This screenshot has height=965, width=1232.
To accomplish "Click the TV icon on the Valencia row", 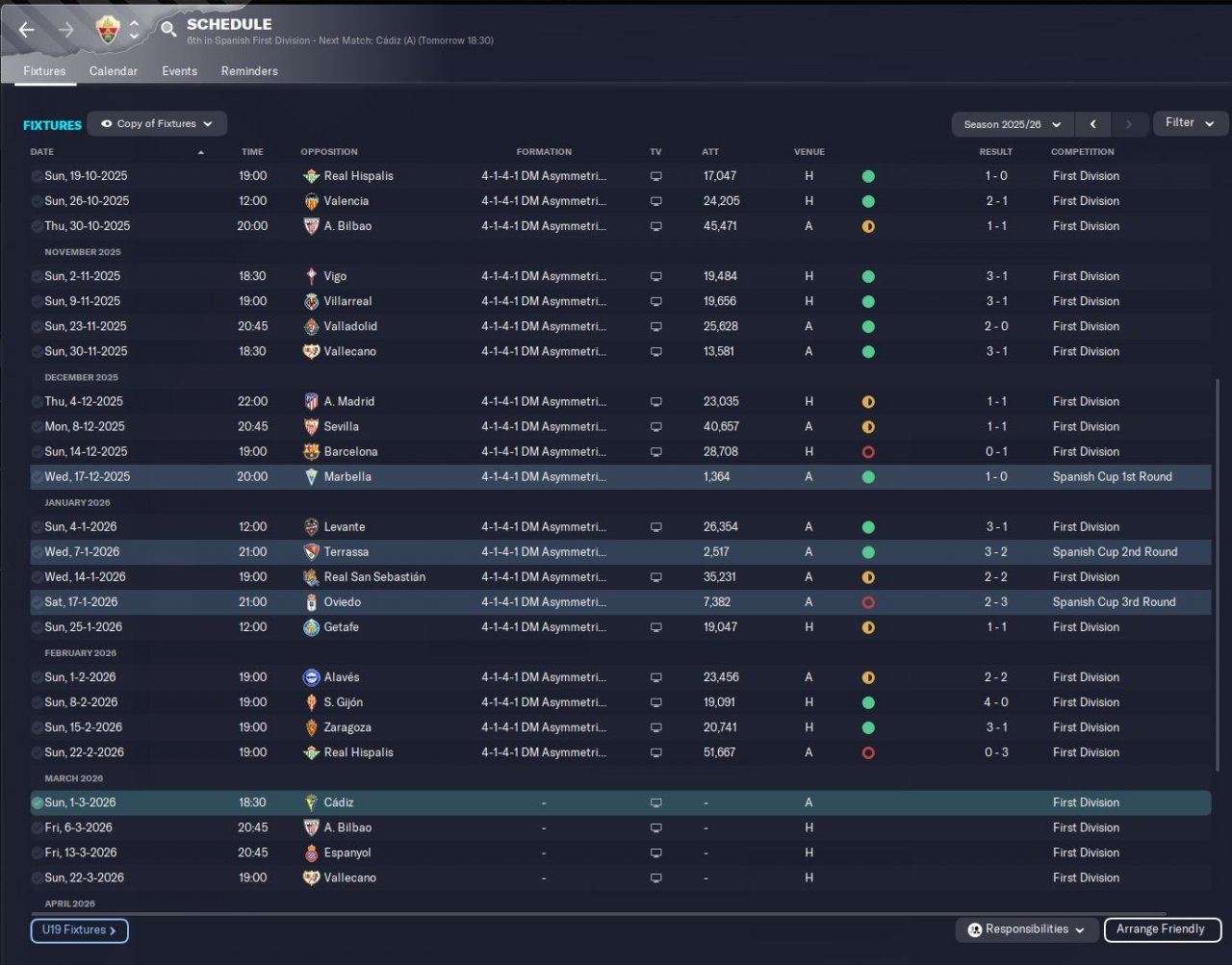I will pyautogui.click(x=656, y=201).
